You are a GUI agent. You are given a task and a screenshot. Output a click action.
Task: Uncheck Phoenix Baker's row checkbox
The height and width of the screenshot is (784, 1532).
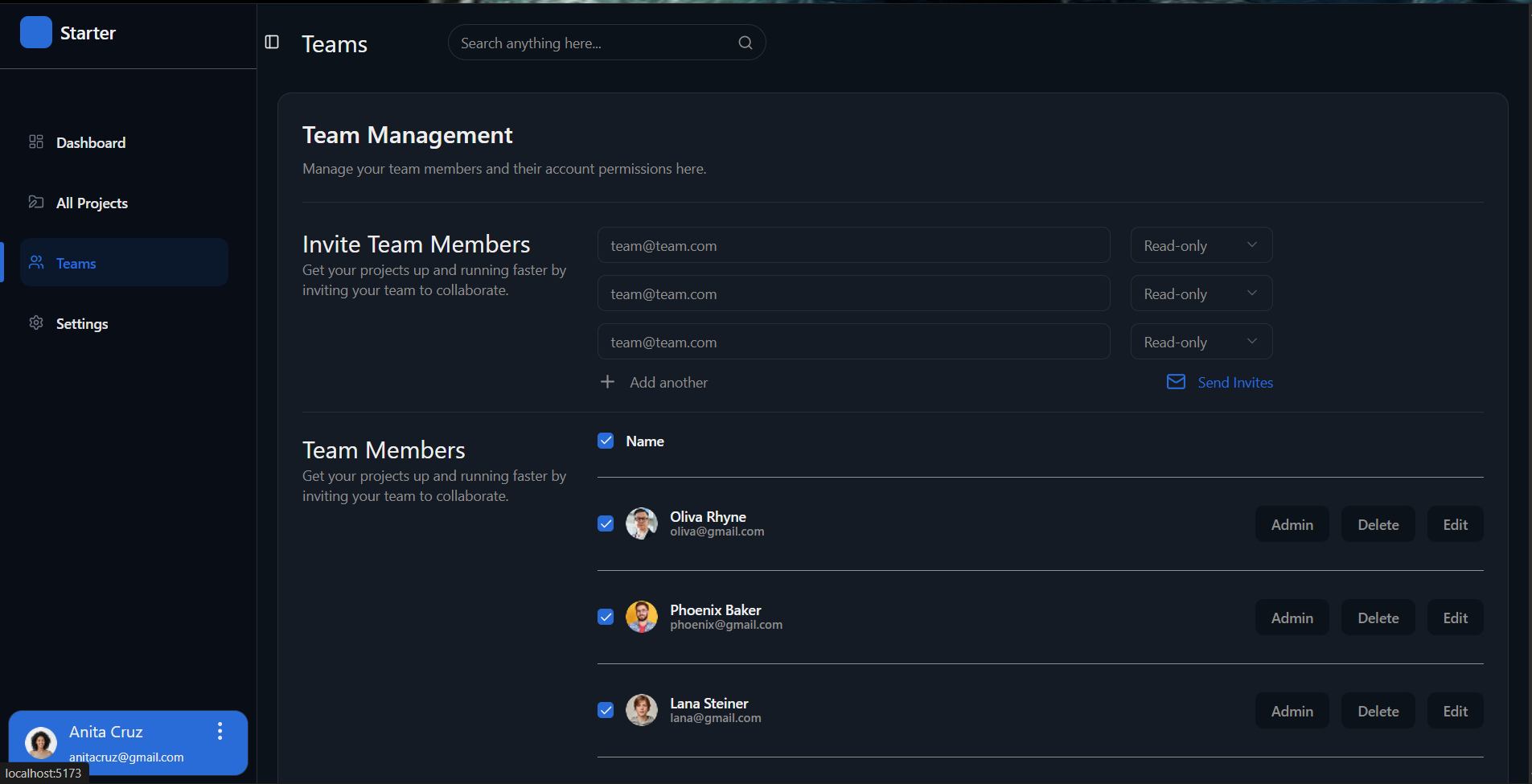pyautogui.click(x=605, y=617)
